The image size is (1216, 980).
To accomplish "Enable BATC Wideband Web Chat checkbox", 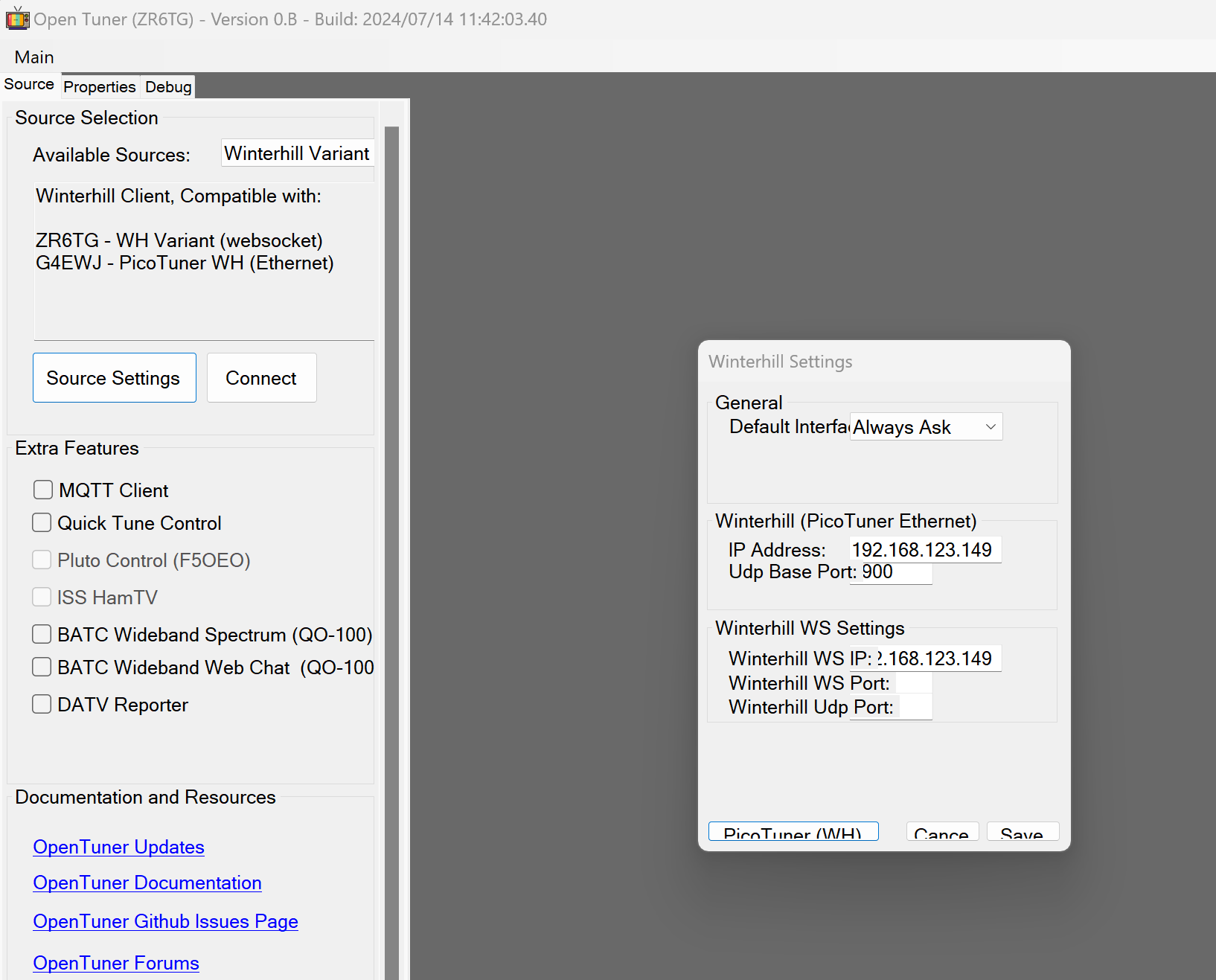I will [42, 667].
